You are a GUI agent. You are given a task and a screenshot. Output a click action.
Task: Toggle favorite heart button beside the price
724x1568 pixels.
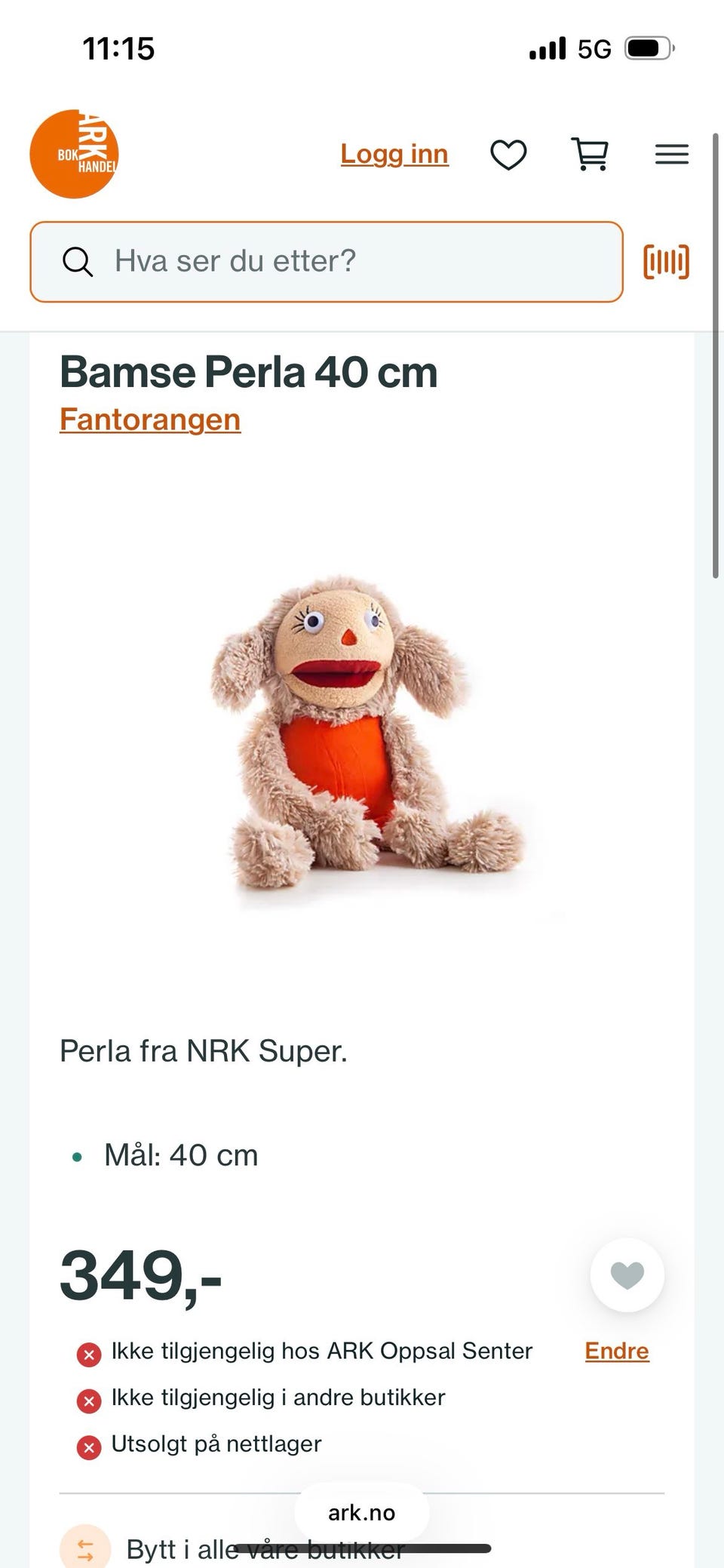pos(627,1275)
